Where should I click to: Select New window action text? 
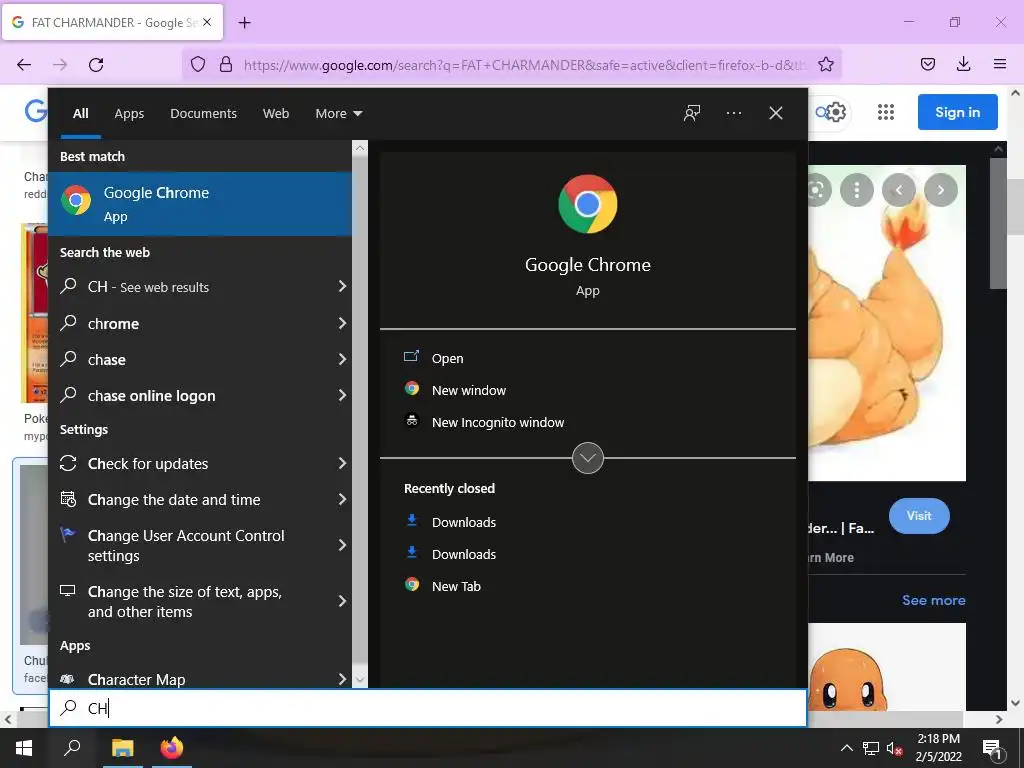coord(469,391)
